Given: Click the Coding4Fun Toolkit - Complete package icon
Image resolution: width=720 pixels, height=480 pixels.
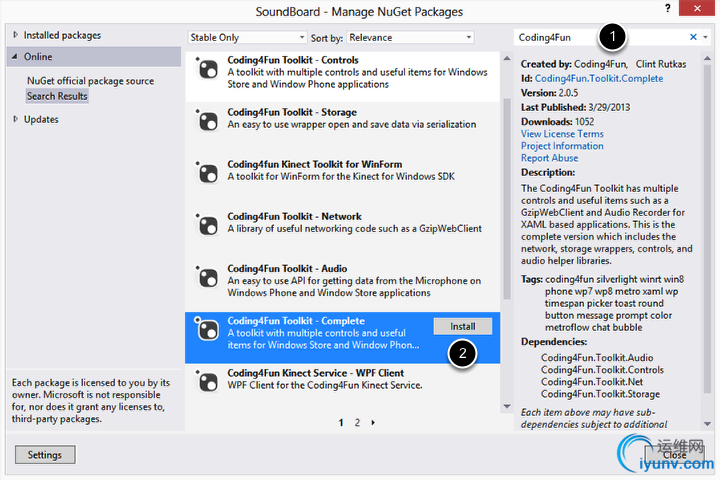Looking at the screenshot, I should [x=207, y=329].
